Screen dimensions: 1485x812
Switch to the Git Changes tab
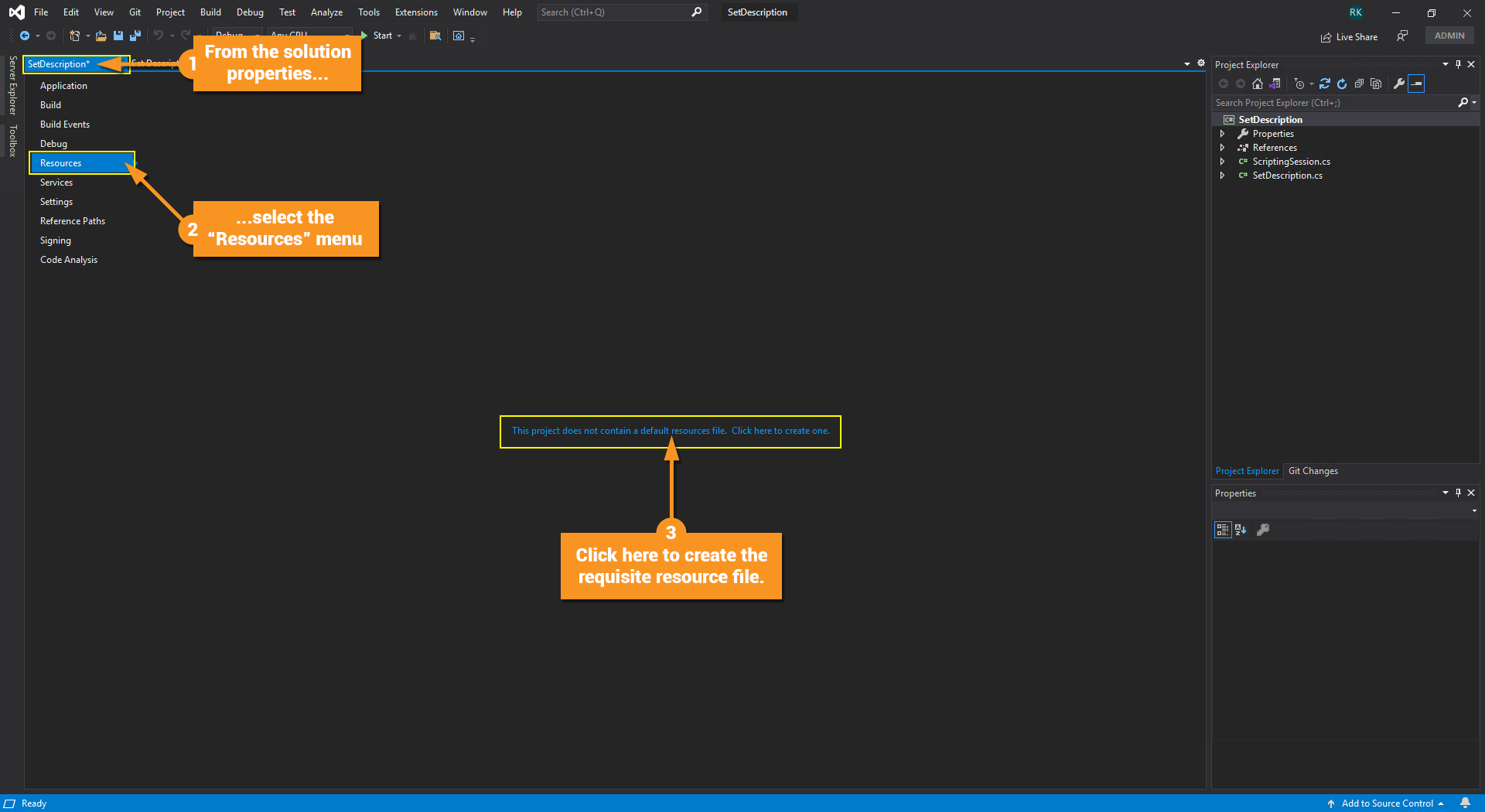(1313, 471)
